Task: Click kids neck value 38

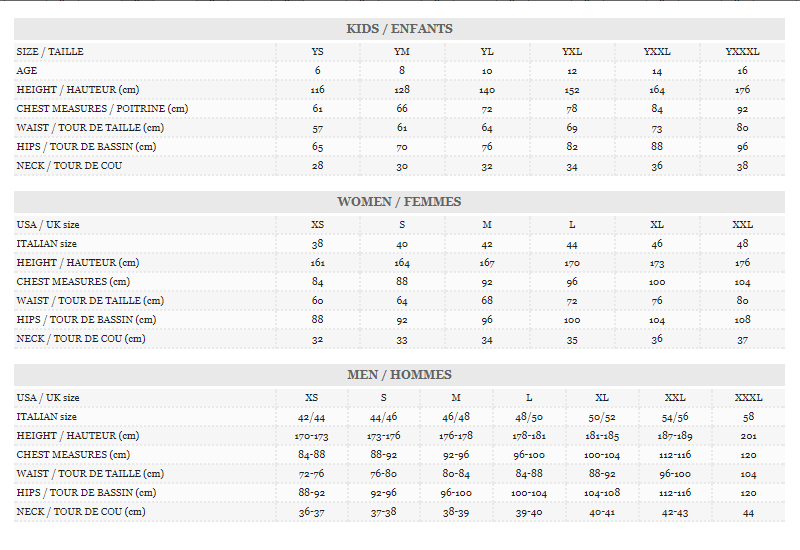Action: (x=742, y=166)
